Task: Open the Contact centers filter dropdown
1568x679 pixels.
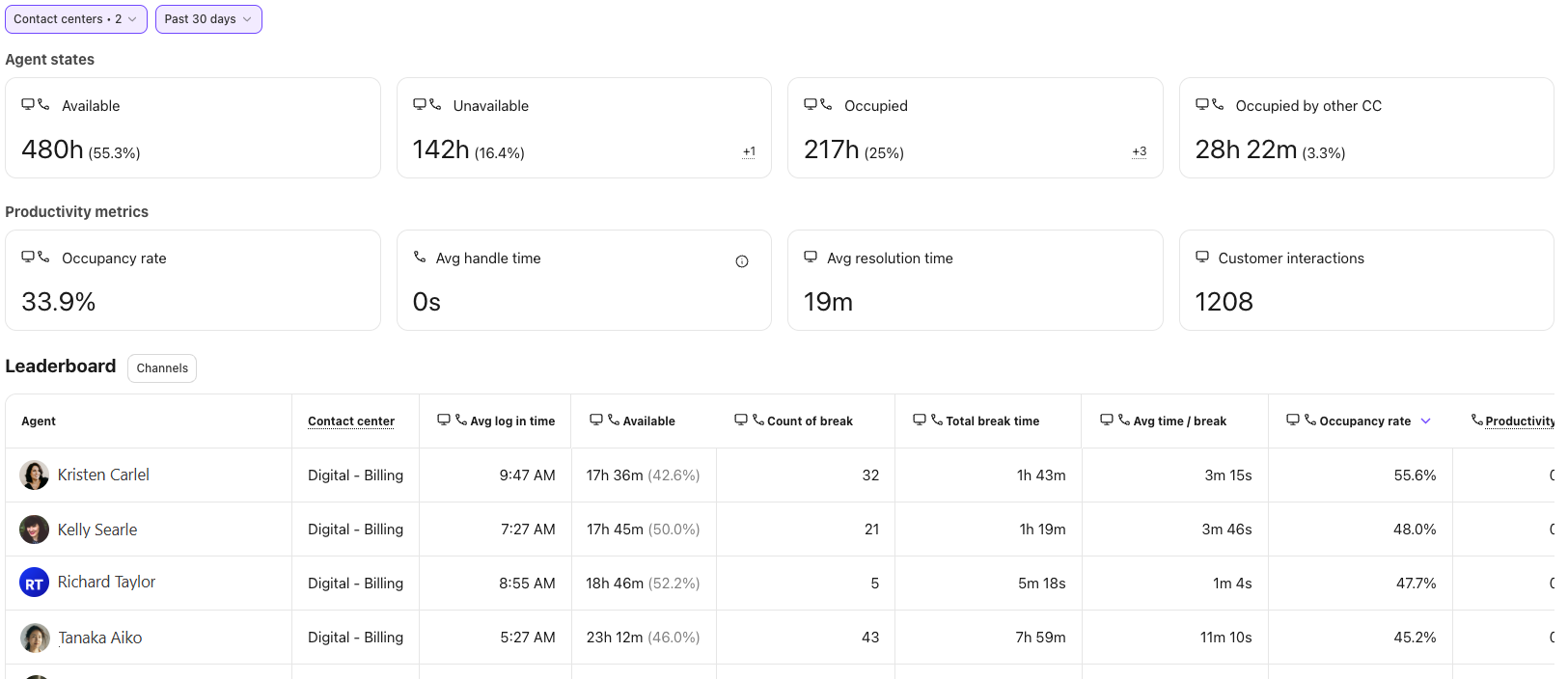Action: coord(76,19)
